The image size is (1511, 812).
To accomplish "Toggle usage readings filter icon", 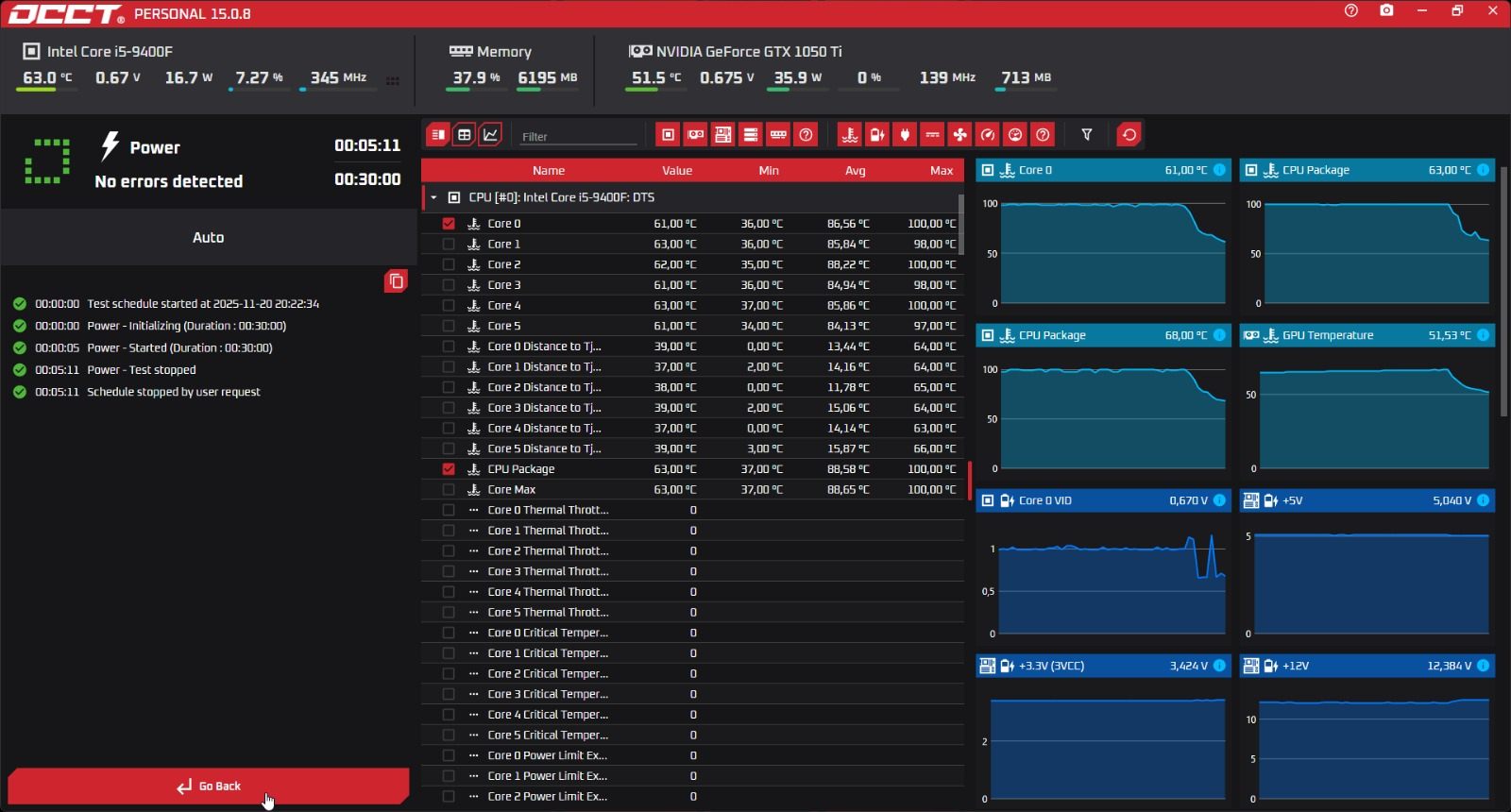I will (1015, 135).
